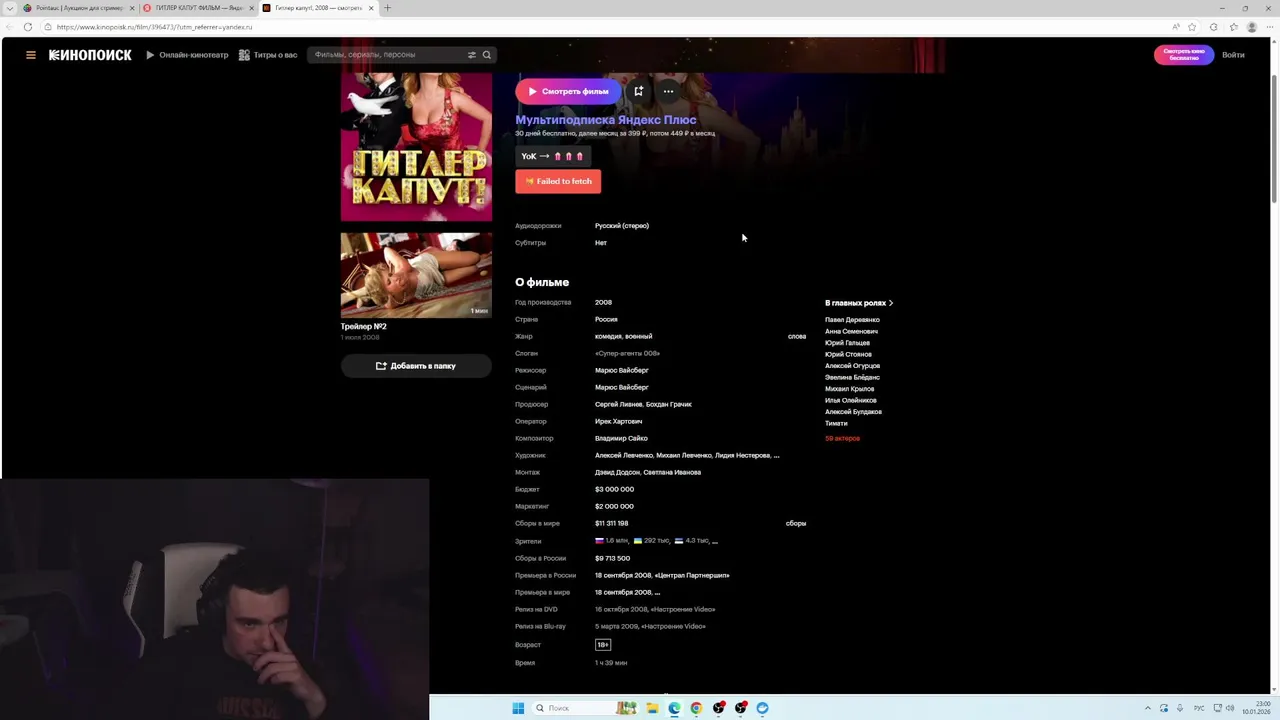
Task: Open a new browser tab
Action: click(x=387, y=8)
